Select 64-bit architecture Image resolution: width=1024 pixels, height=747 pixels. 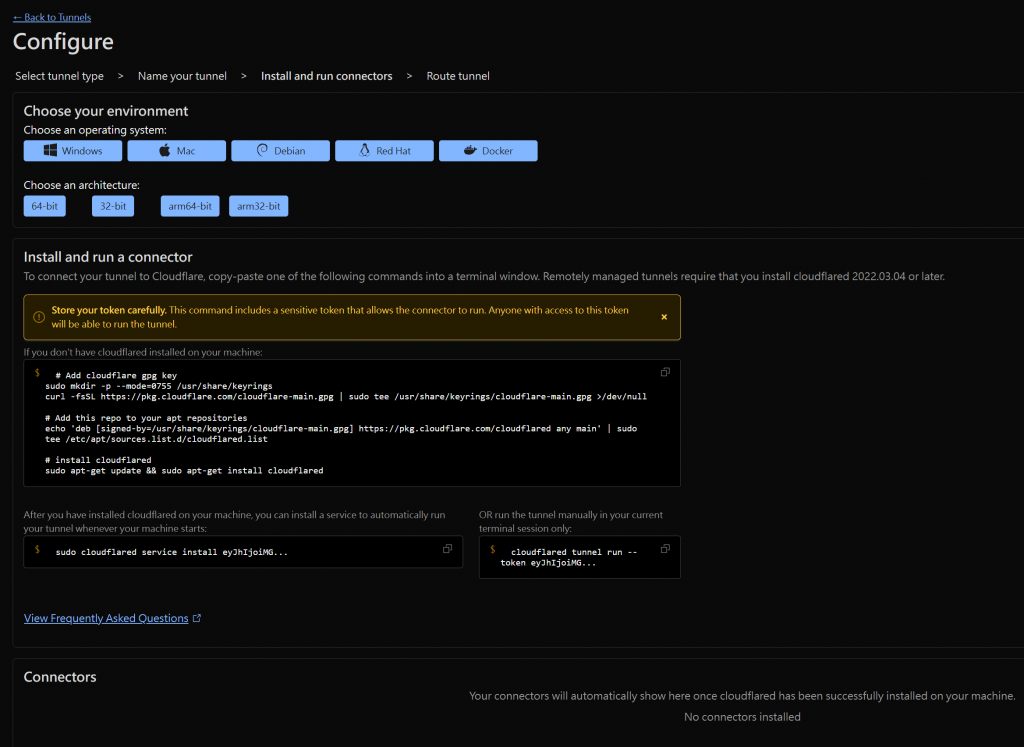coord(44,206)
